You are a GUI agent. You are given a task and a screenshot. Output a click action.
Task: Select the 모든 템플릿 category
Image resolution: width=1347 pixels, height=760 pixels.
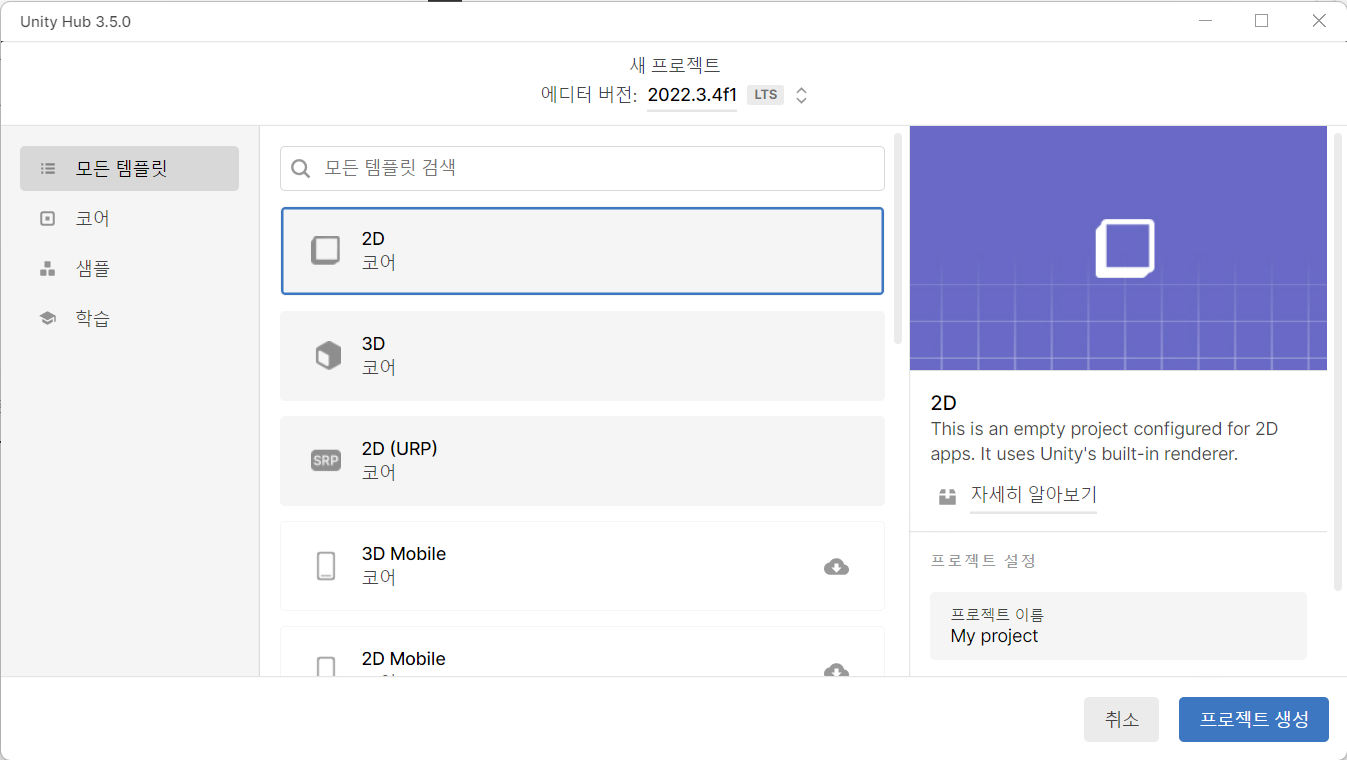[x=129, y=168]
